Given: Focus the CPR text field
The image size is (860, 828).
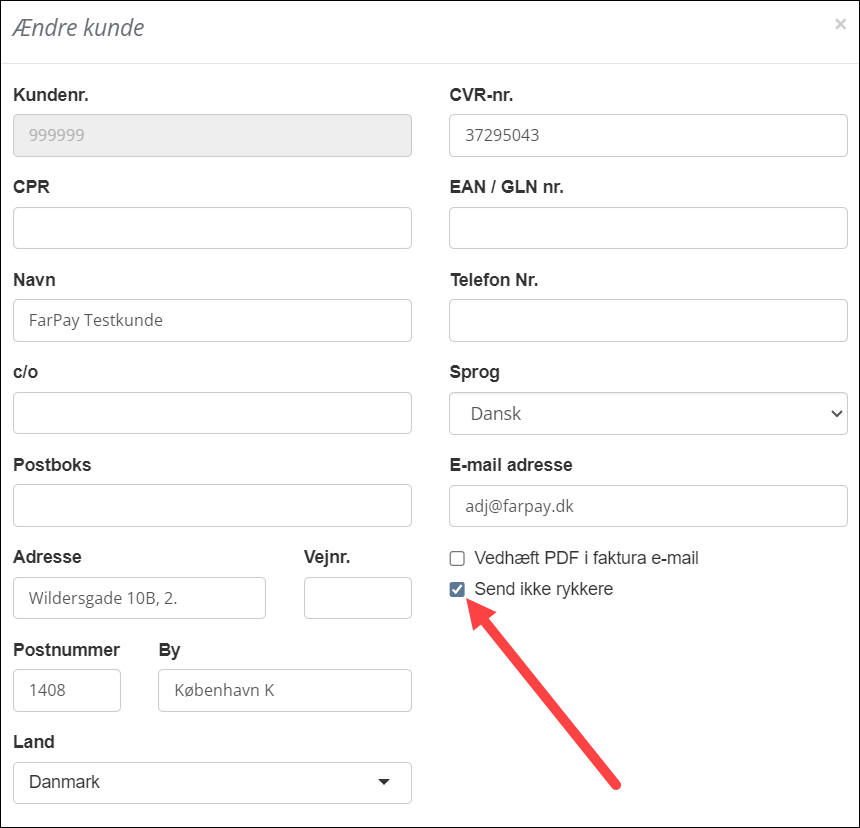Looking at the screenshot, I should point(212,228).
